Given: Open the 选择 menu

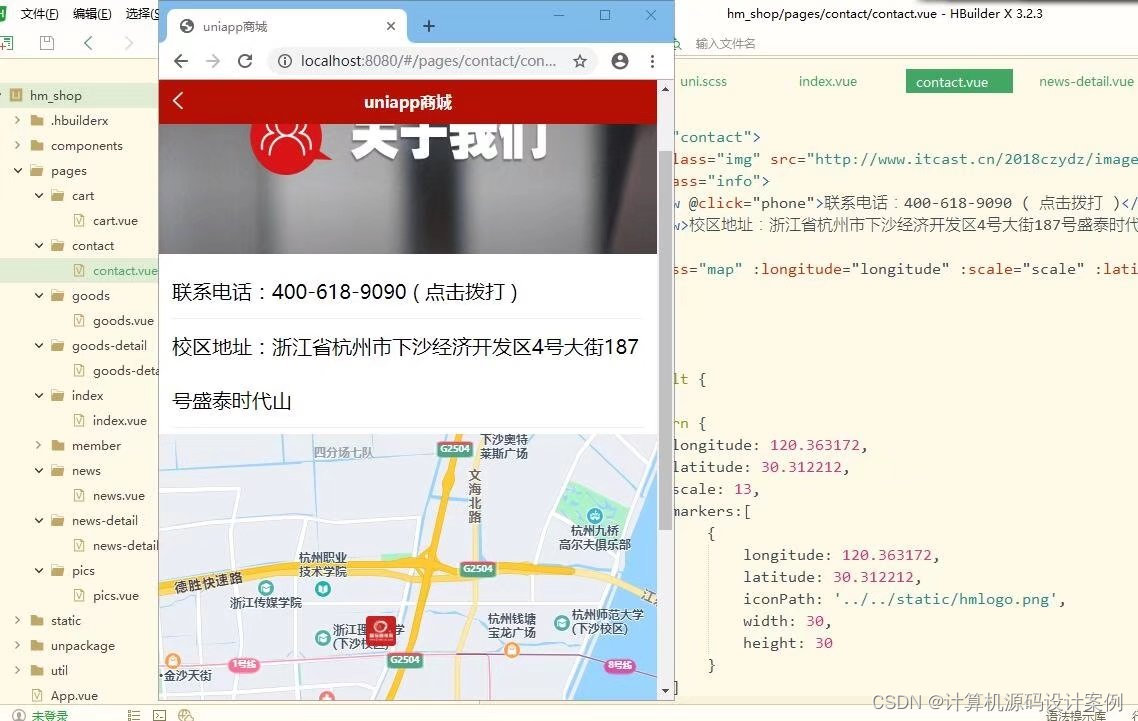Looking at the screenshot, I should tap(142, 14).
